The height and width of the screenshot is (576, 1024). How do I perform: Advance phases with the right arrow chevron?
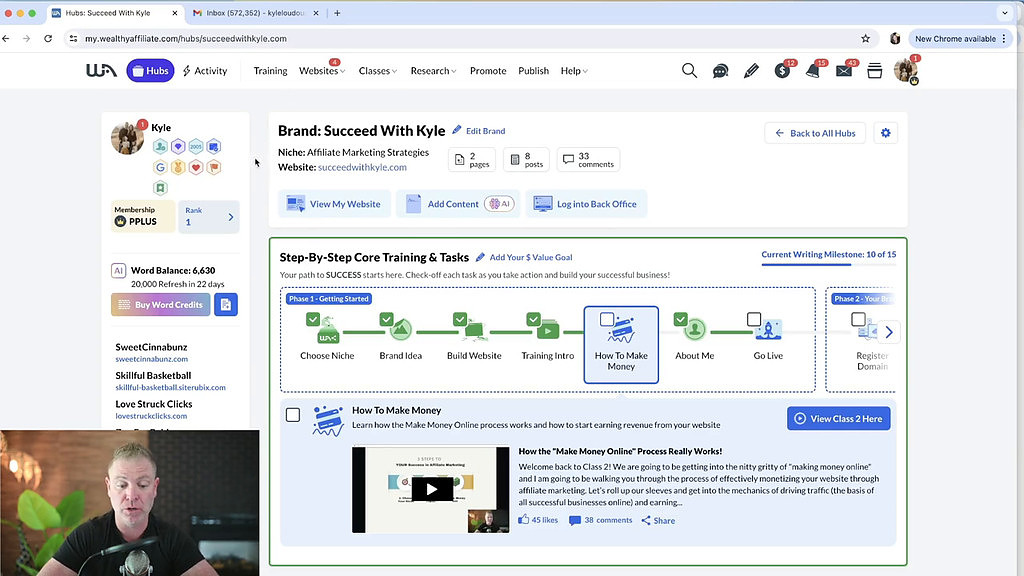pos(889,332)
